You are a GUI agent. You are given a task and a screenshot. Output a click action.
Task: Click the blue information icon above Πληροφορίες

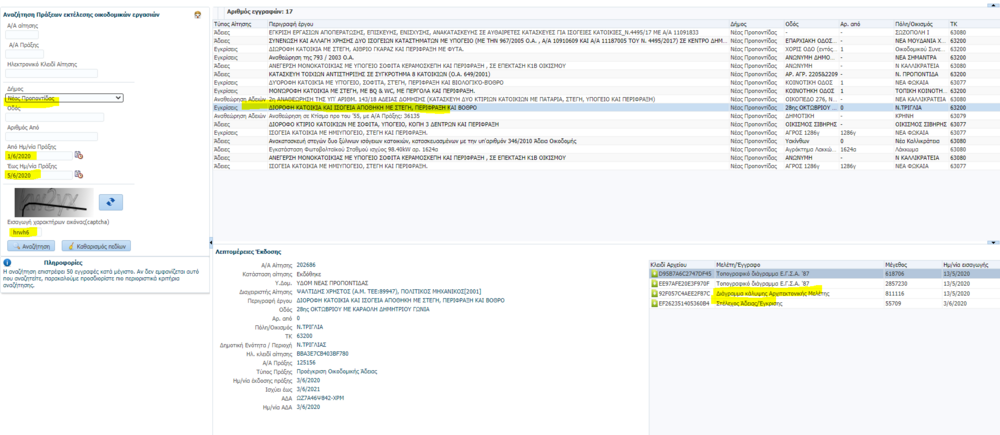pyautogui.click(x=8, y=262)
